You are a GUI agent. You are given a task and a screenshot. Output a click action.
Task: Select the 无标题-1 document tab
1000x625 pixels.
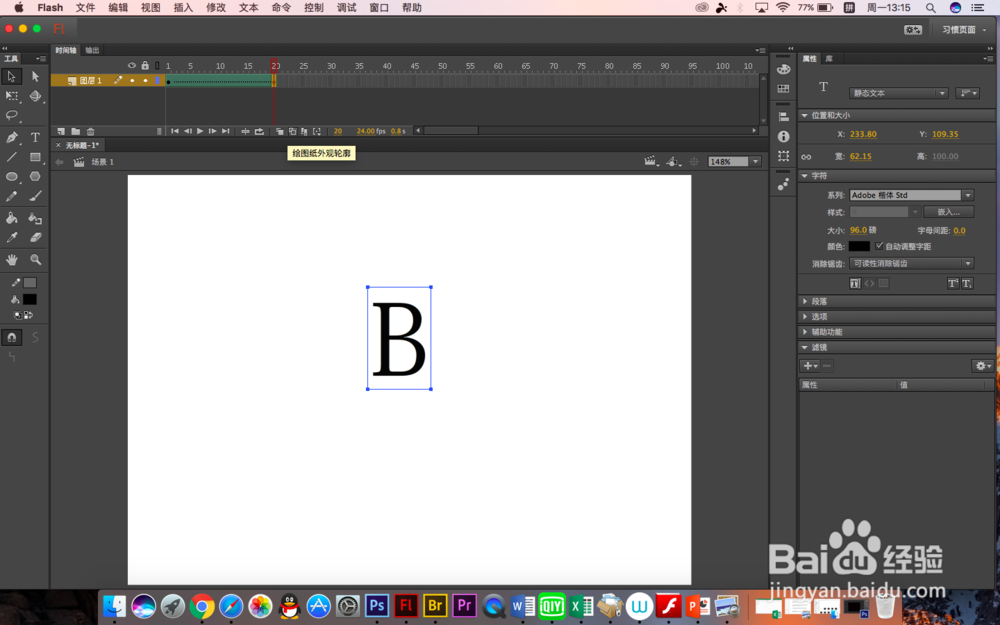pos(82,145)
